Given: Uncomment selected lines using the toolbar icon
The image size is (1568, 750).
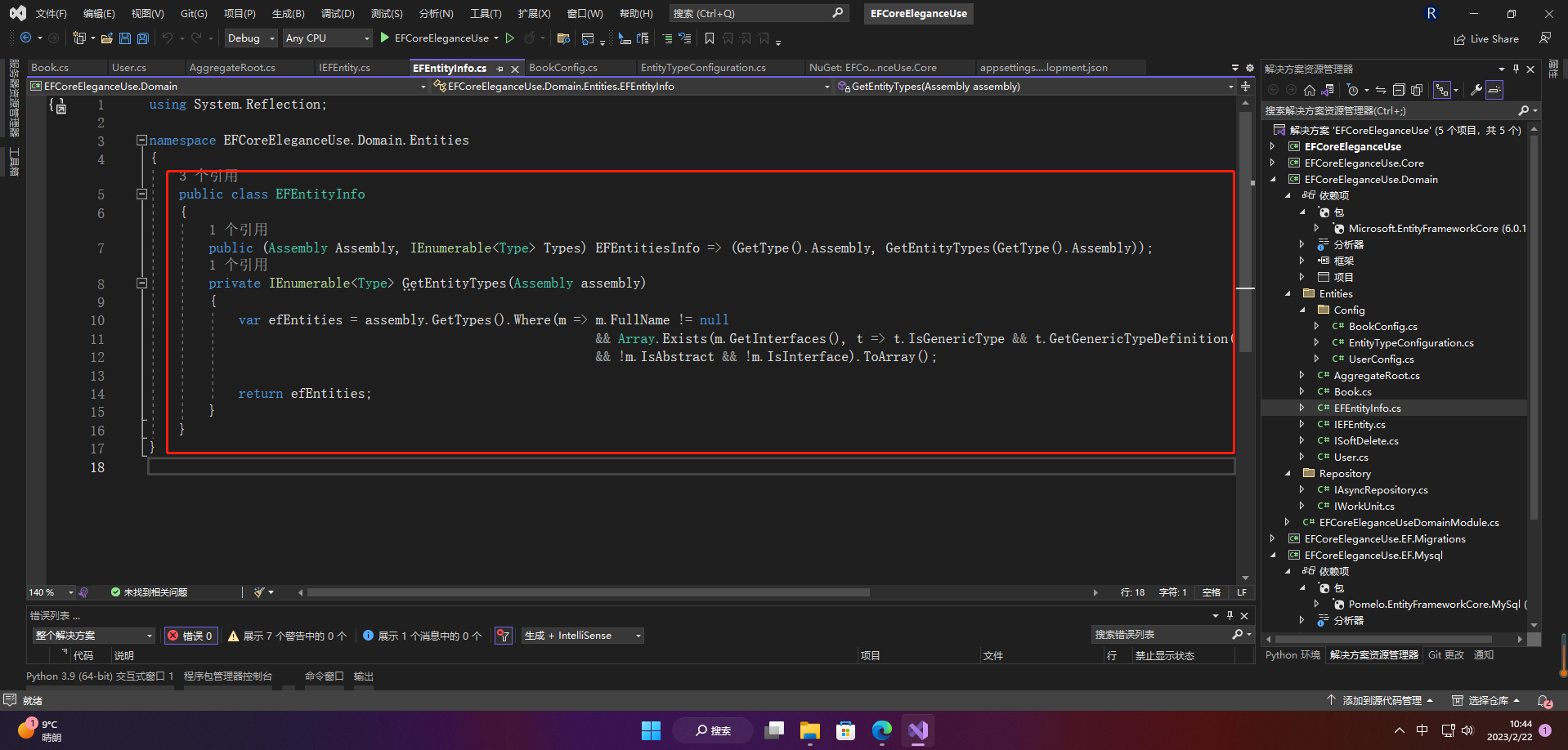Looking at the screenshot, I should point(685,38).
